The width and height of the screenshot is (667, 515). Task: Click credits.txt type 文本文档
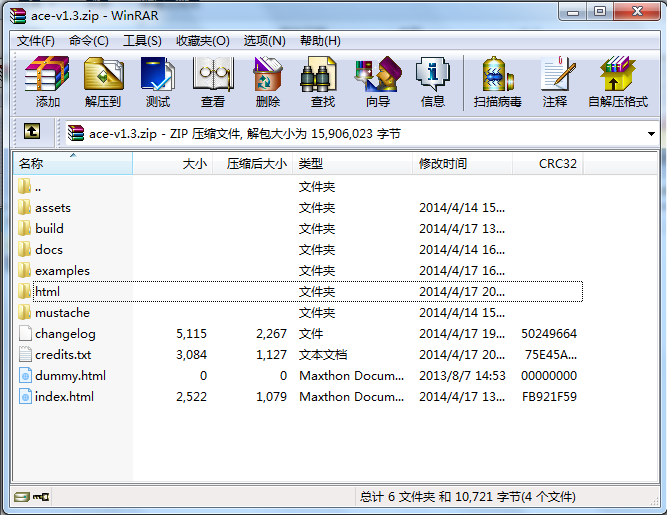(323, 354)
